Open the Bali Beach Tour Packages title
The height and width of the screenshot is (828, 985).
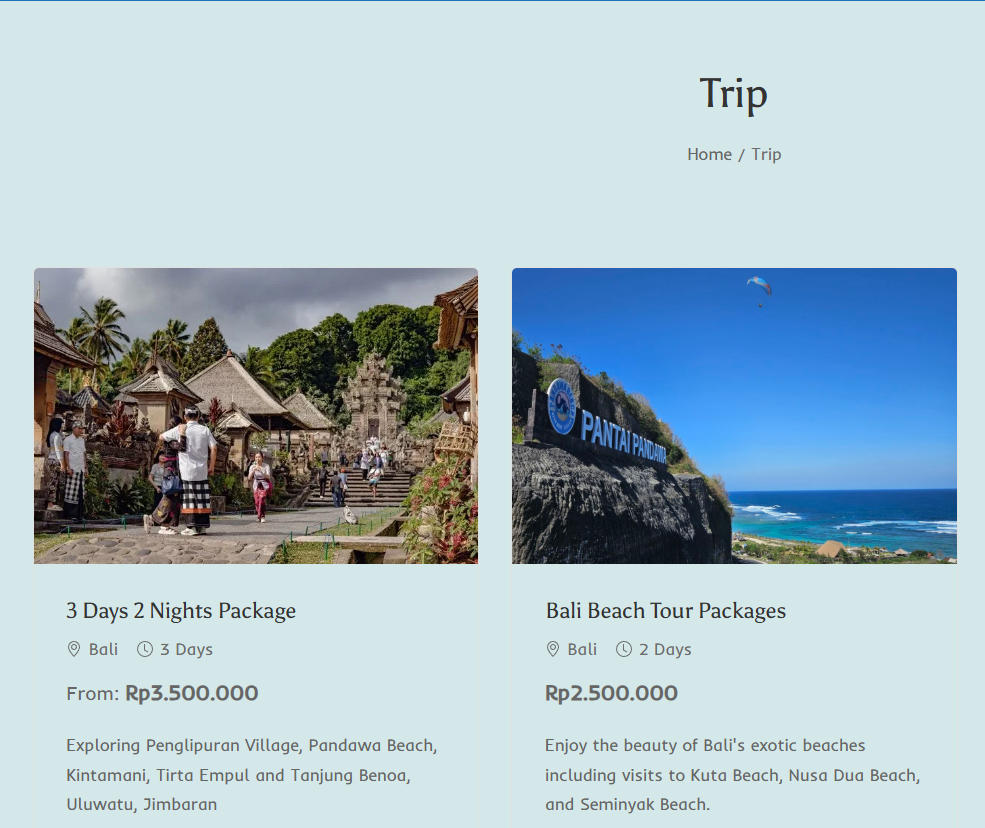665,611
